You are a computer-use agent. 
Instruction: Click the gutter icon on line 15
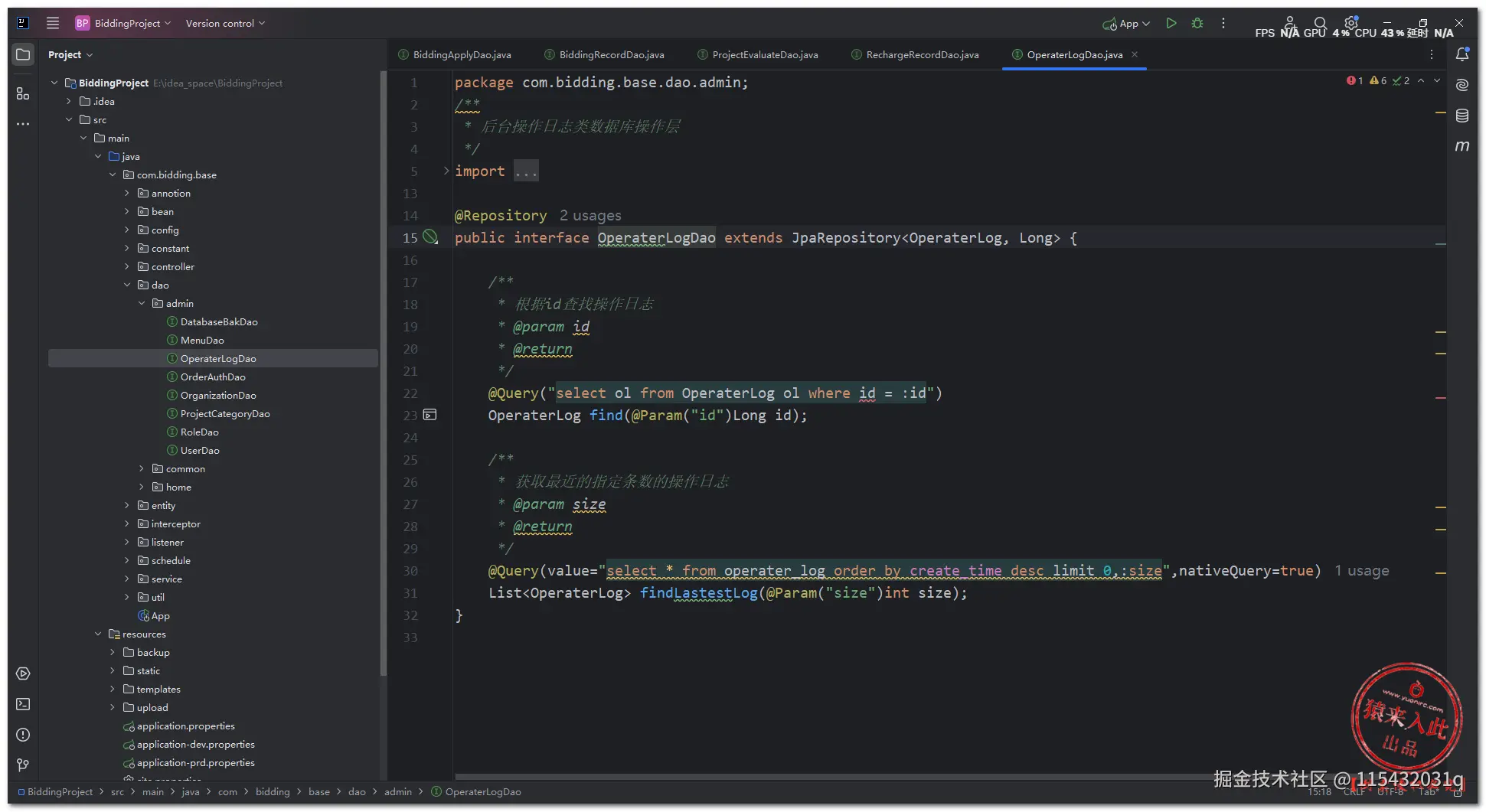[x=431, y=237]
